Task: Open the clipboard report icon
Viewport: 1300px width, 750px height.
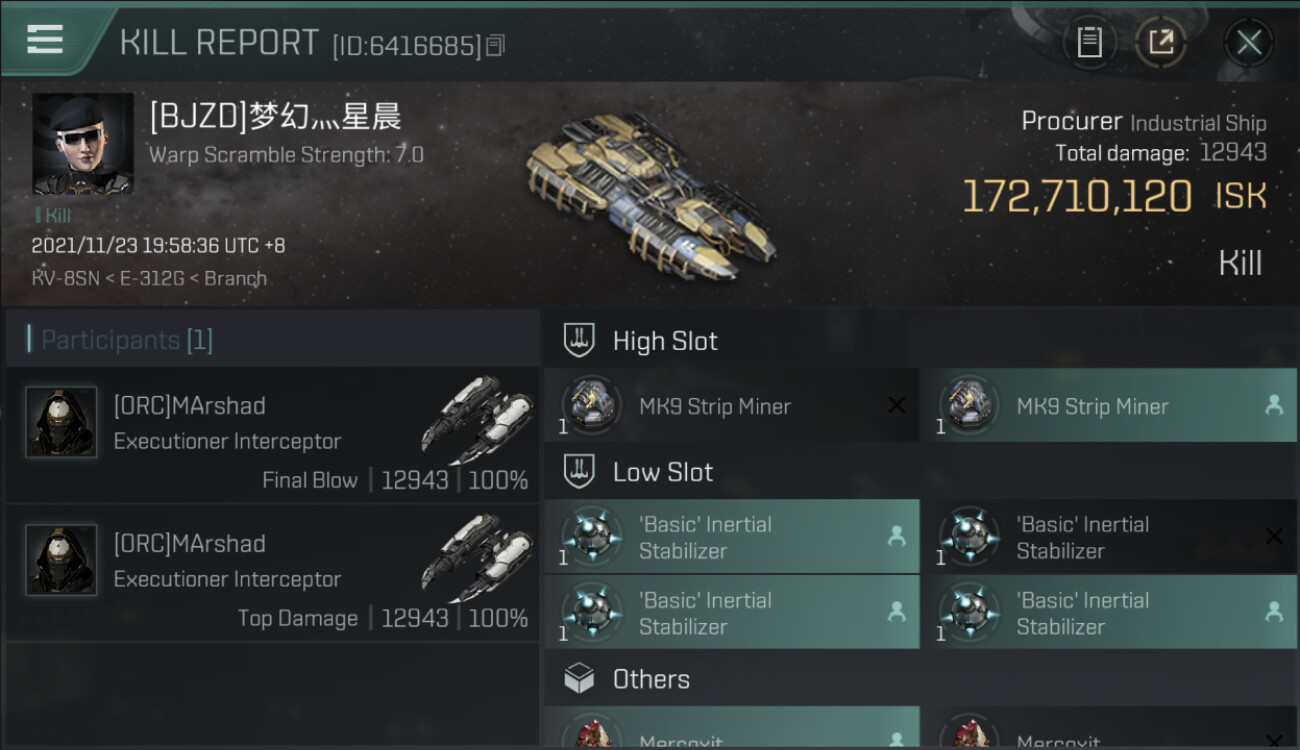Action: (x=1089, y=42)
